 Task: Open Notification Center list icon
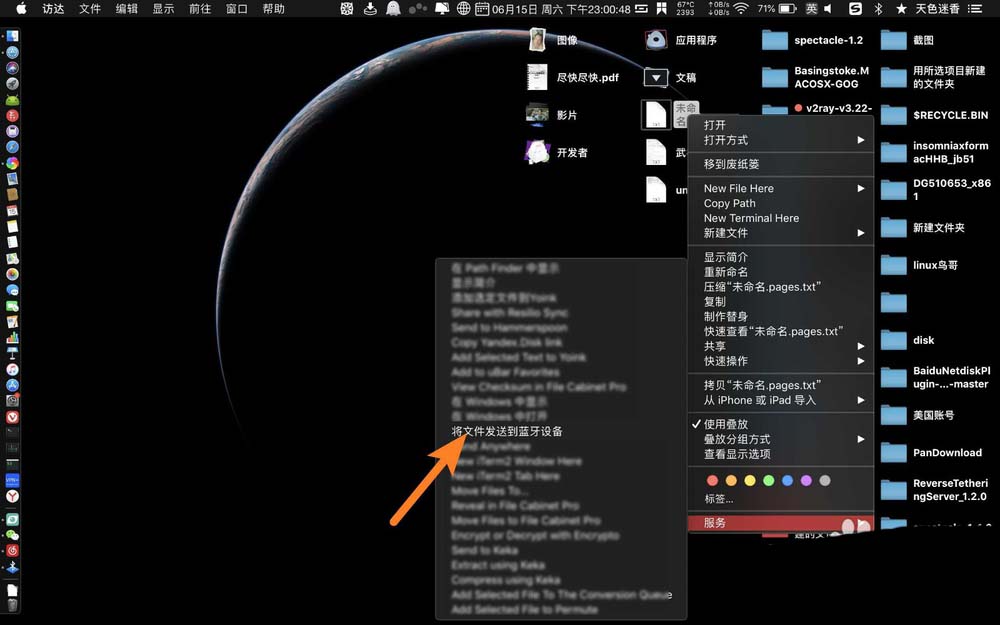click(974, 9)
